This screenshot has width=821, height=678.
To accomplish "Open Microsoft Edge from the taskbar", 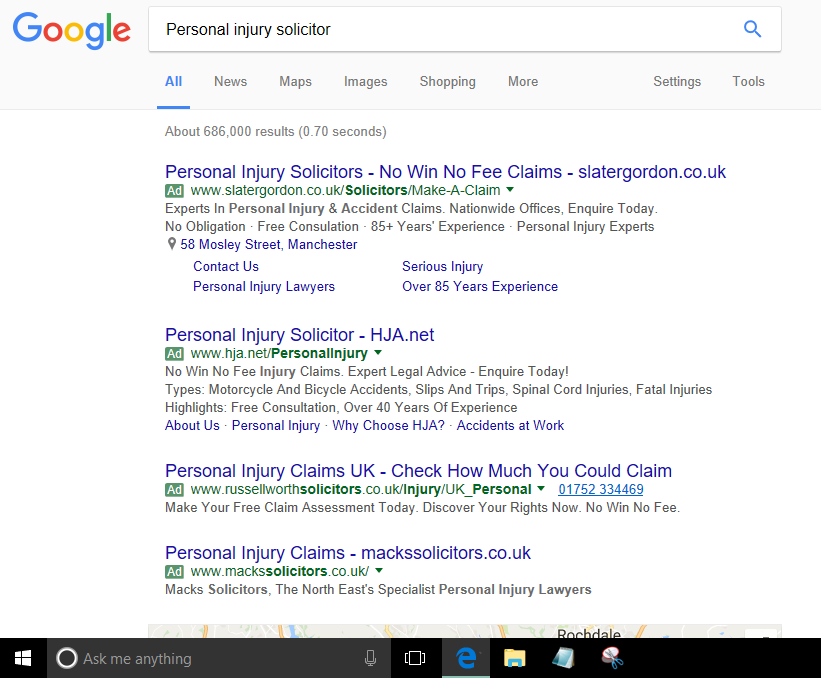I will pyautogui.click(x=466, y=658).
